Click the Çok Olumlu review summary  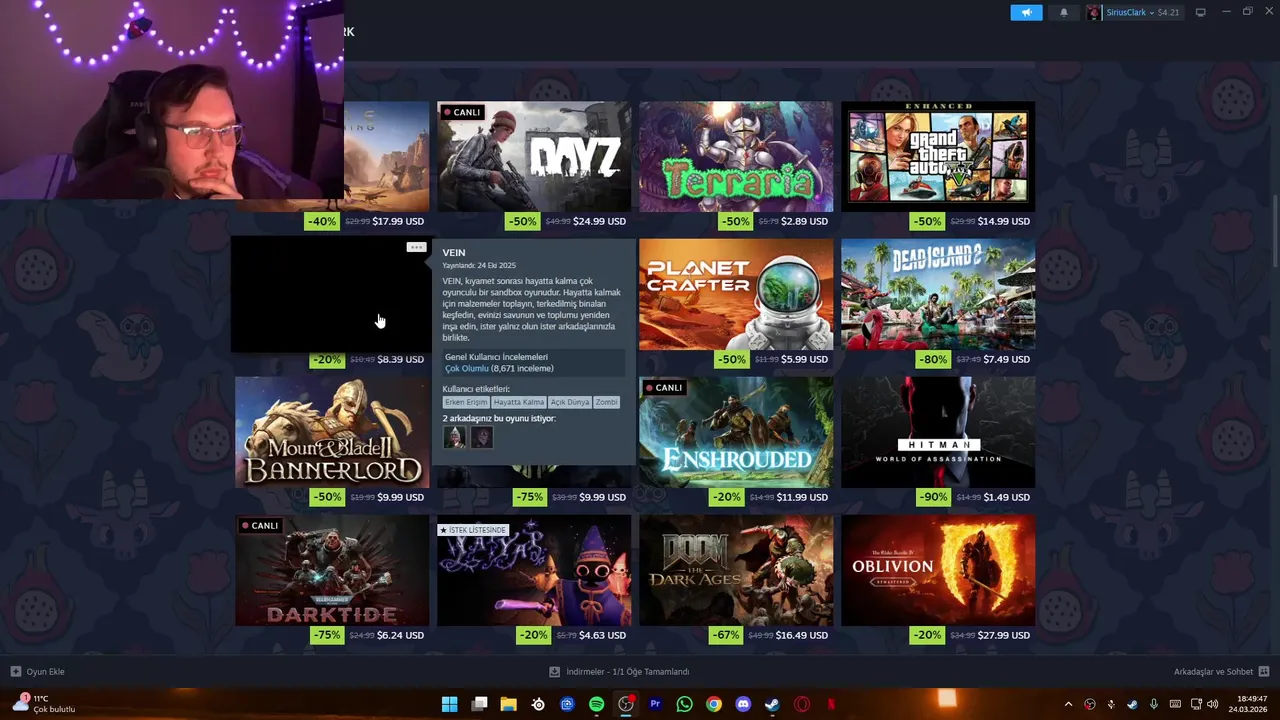pos(467,369)
